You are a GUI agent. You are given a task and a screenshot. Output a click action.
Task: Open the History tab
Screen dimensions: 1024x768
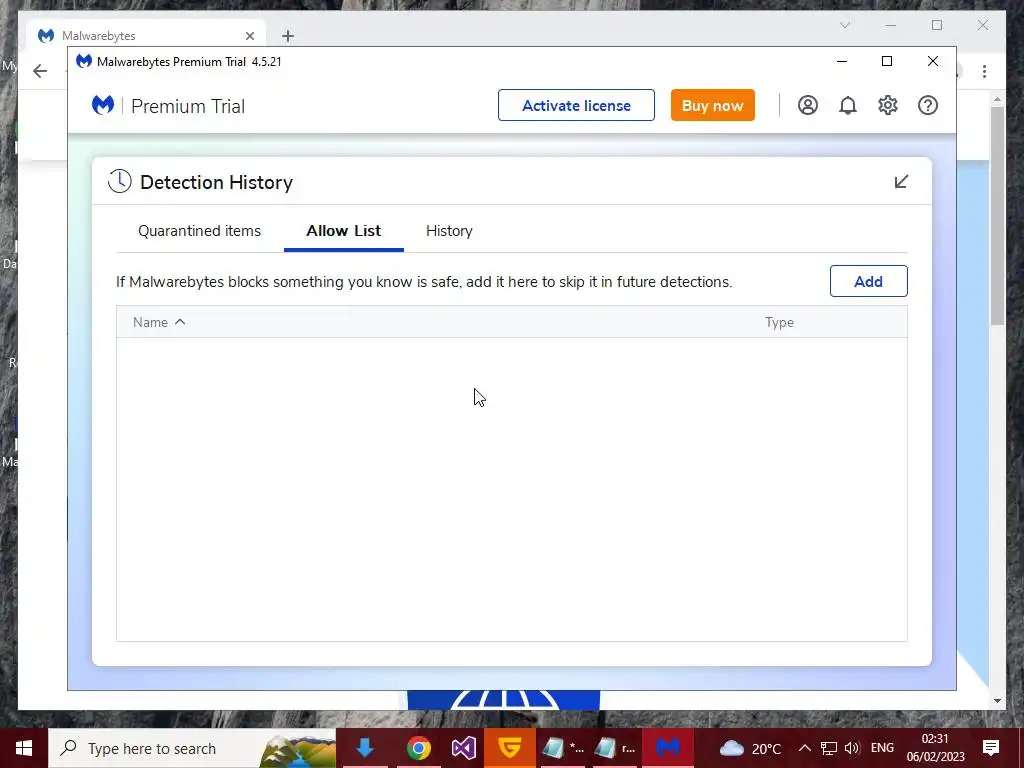449,231
